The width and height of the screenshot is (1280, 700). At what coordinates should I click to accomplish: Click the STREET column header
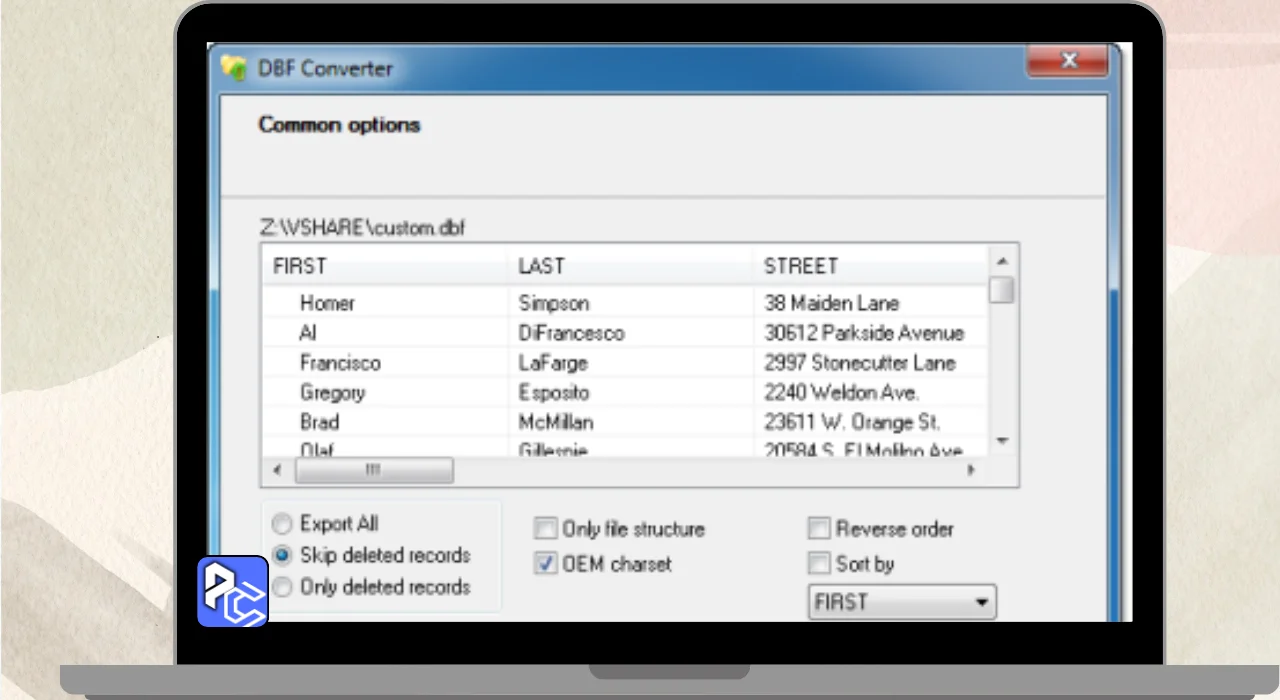point(870,266)
